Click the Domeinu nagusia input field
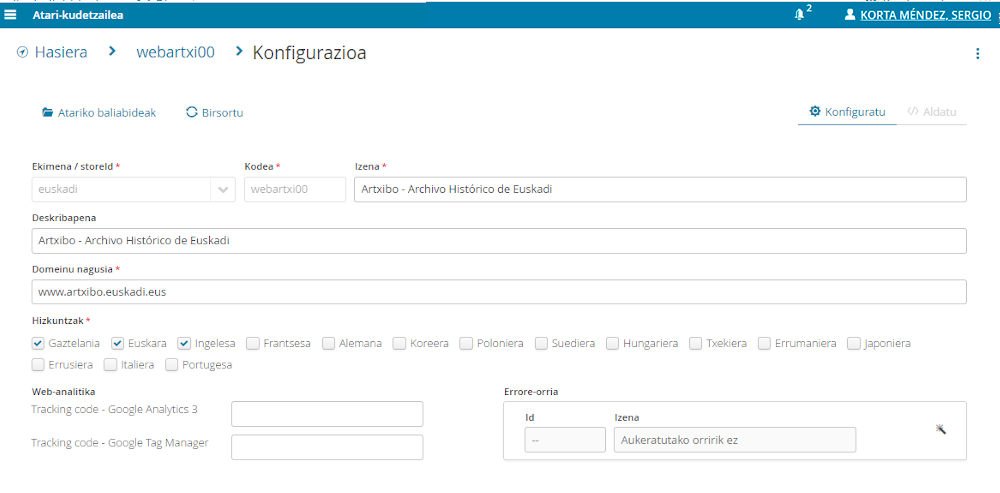1000x493 pixels. coord(499,291)
